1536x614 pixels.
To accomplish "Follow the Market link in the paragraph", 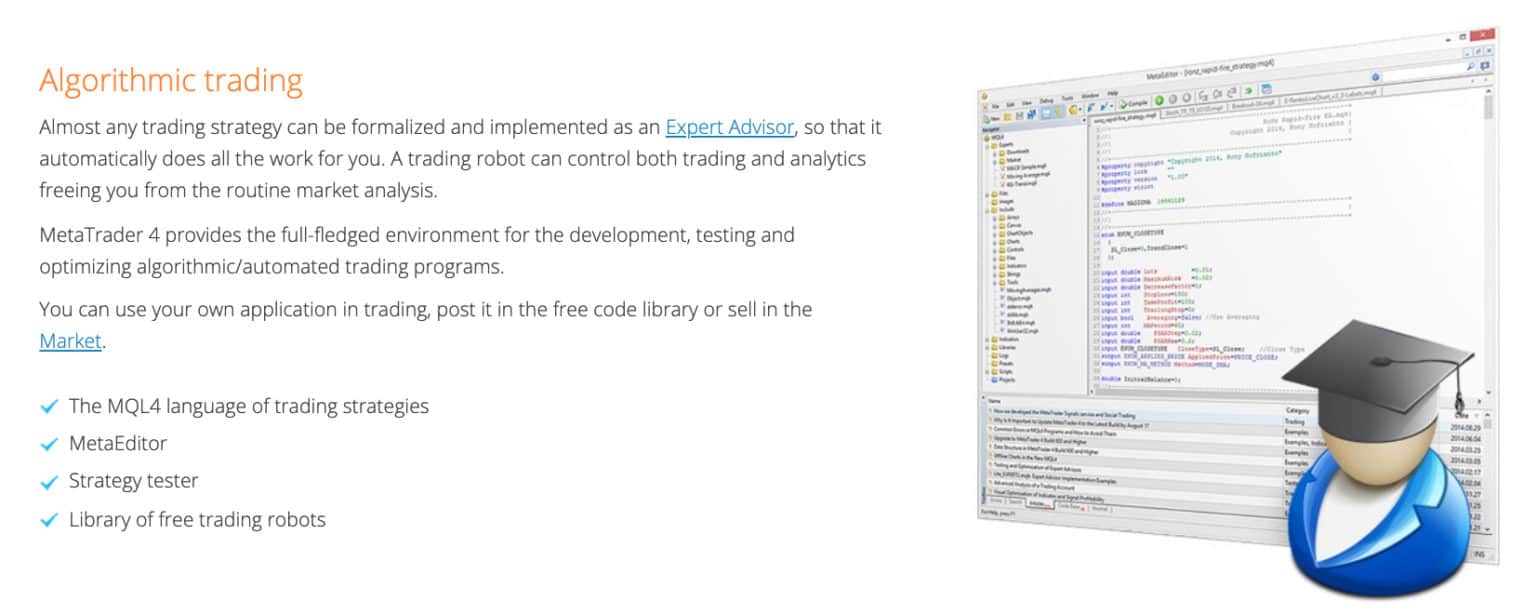I will (x=70, y=341).
